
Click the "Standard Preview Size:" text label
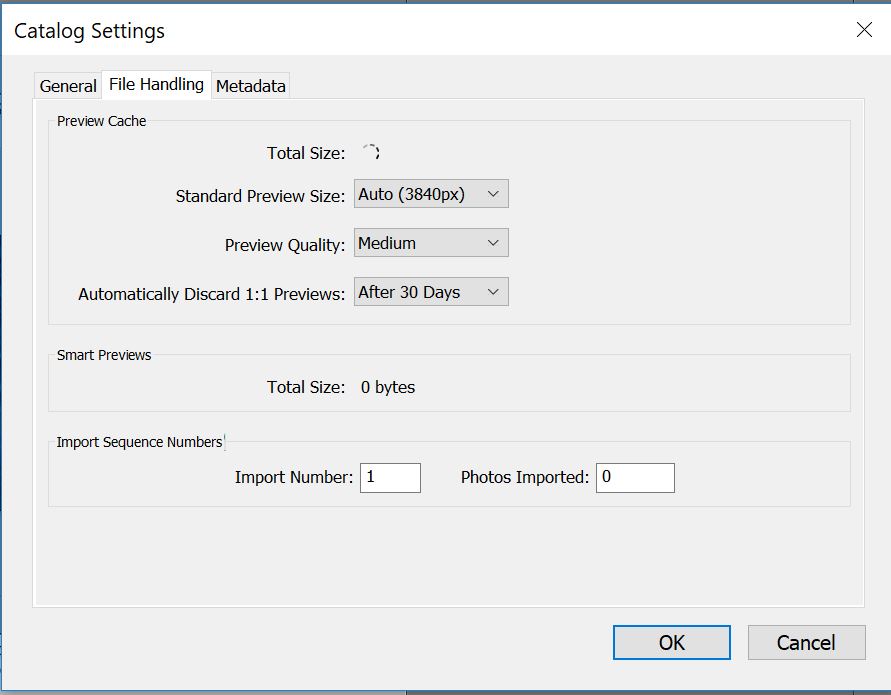[260, 196]
